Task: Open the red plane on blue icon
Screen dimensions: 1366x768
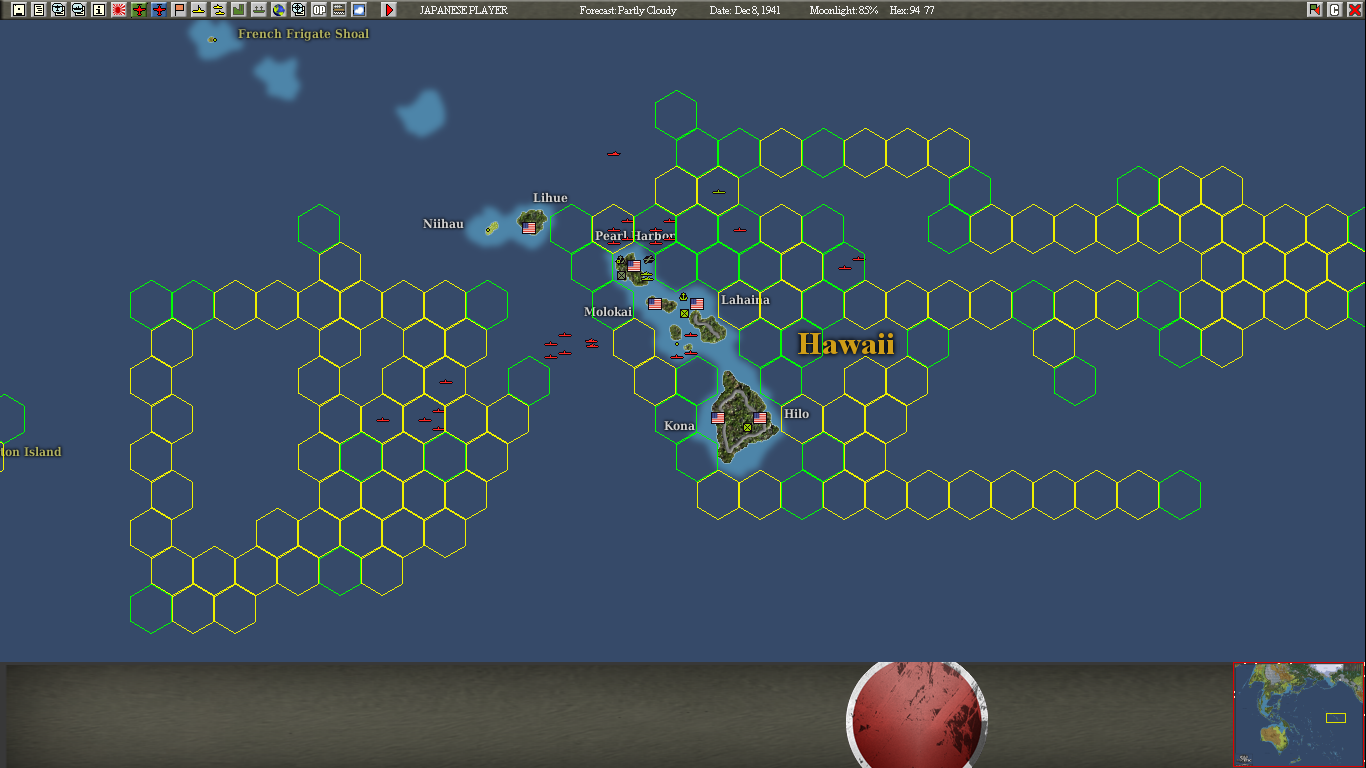Action: (159, 10)
